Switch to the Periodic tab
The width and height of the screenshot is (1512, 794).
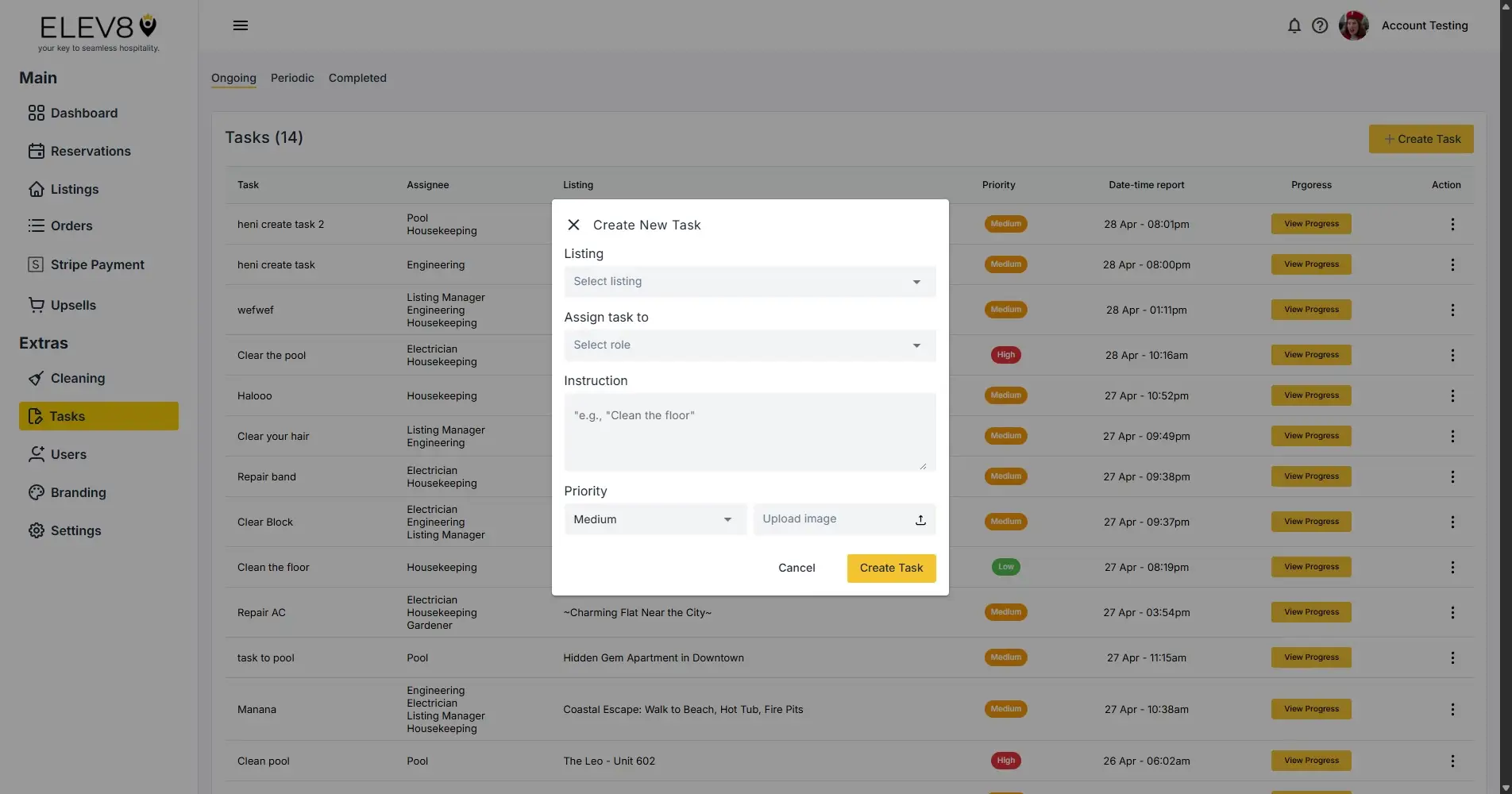coord(291,78)
